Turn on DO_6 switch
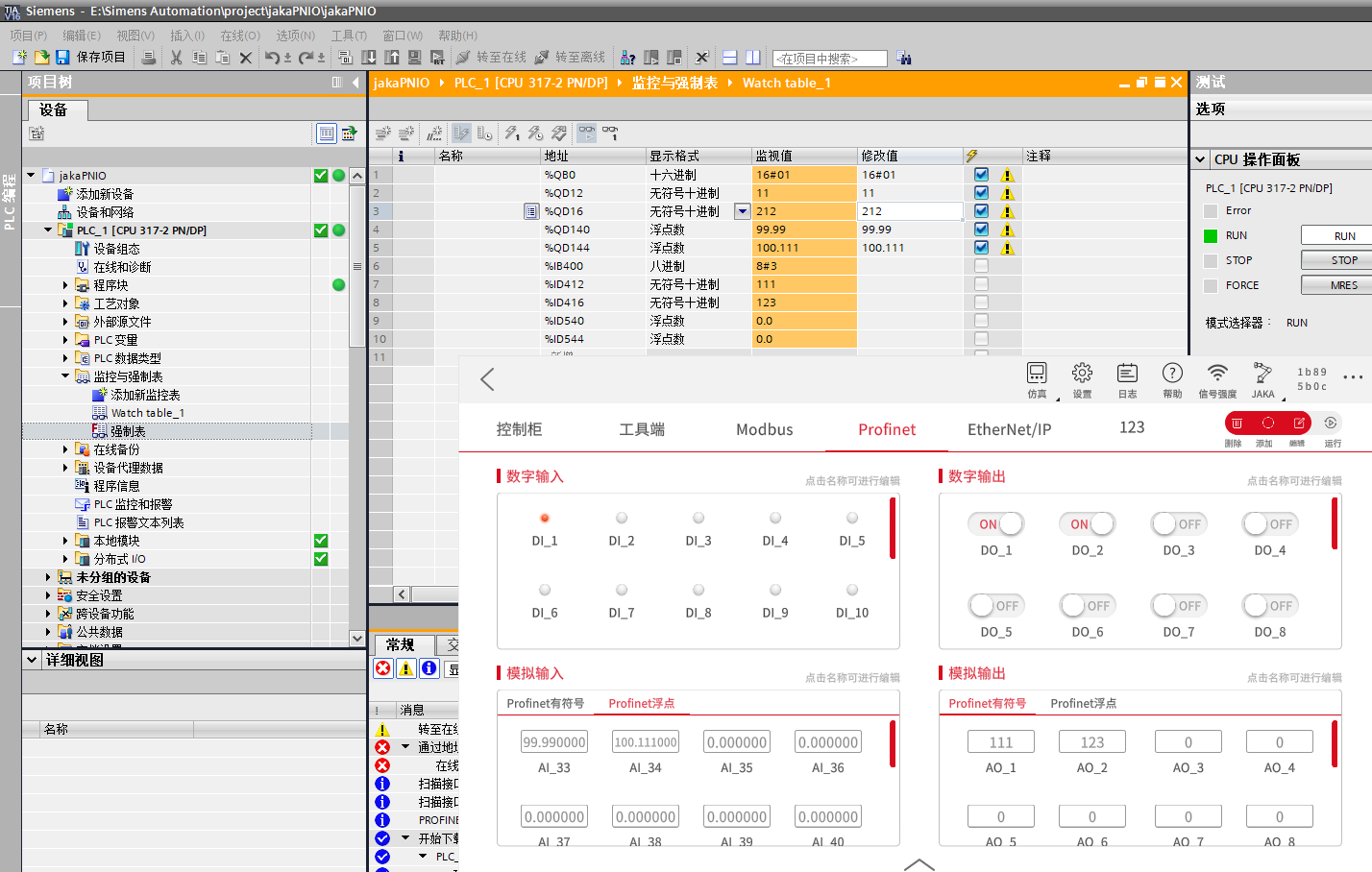Screen dimensions: 1372x872 coord(1088,606)
